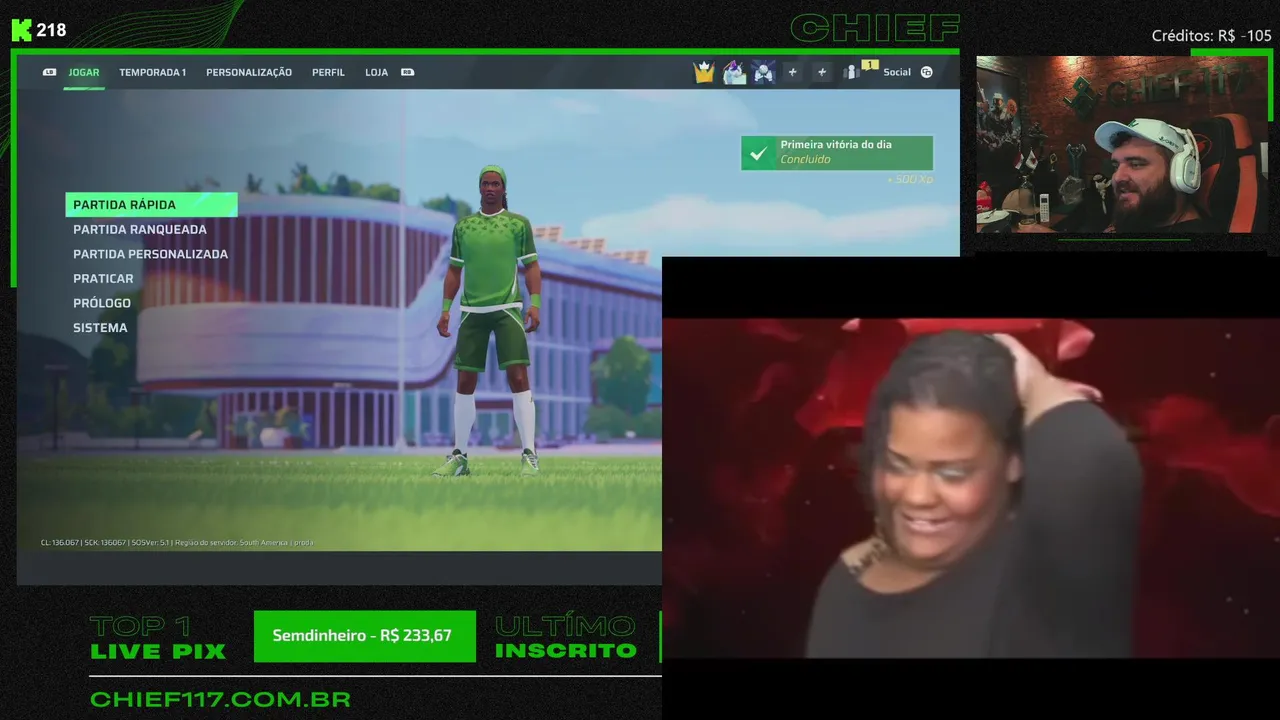Open the JOGAR tab
This screenshot has width=1280, height=720.
[84, 72]
